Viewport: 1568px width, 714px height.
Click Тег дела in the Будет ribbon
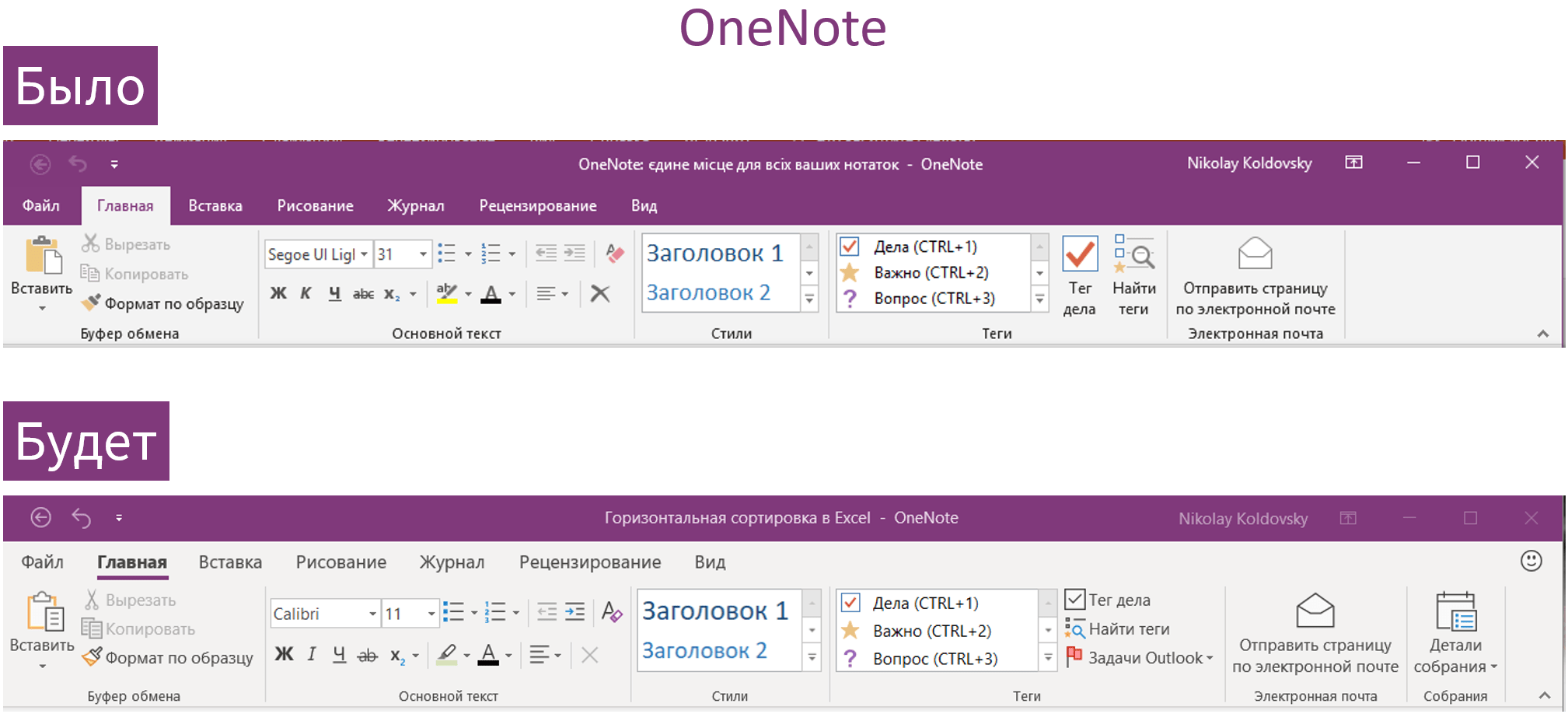point(1108,600)
